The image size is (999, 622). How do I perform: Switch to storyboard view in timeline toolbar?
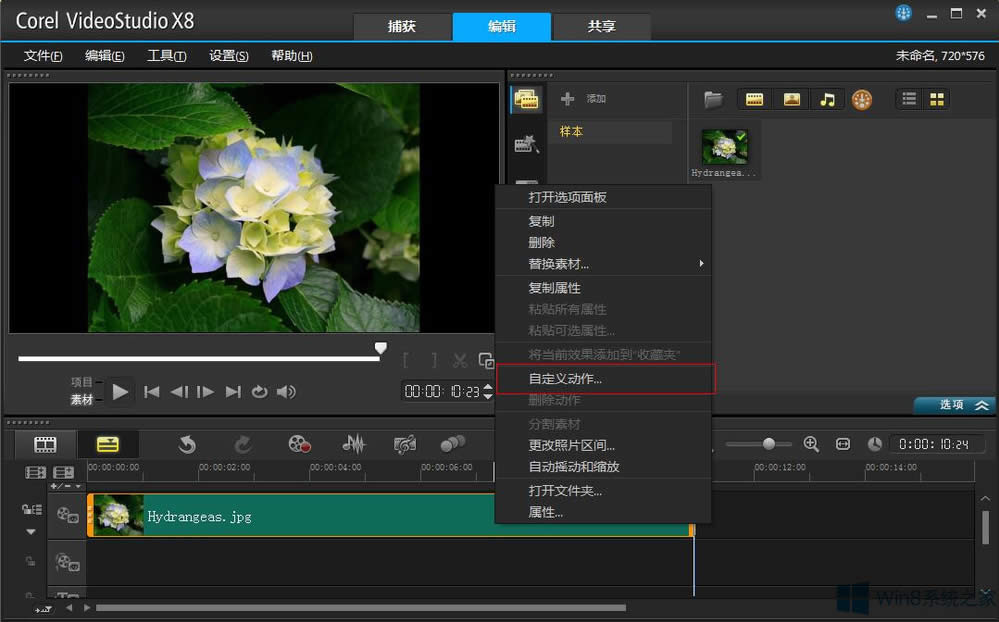tap(45, 444)
